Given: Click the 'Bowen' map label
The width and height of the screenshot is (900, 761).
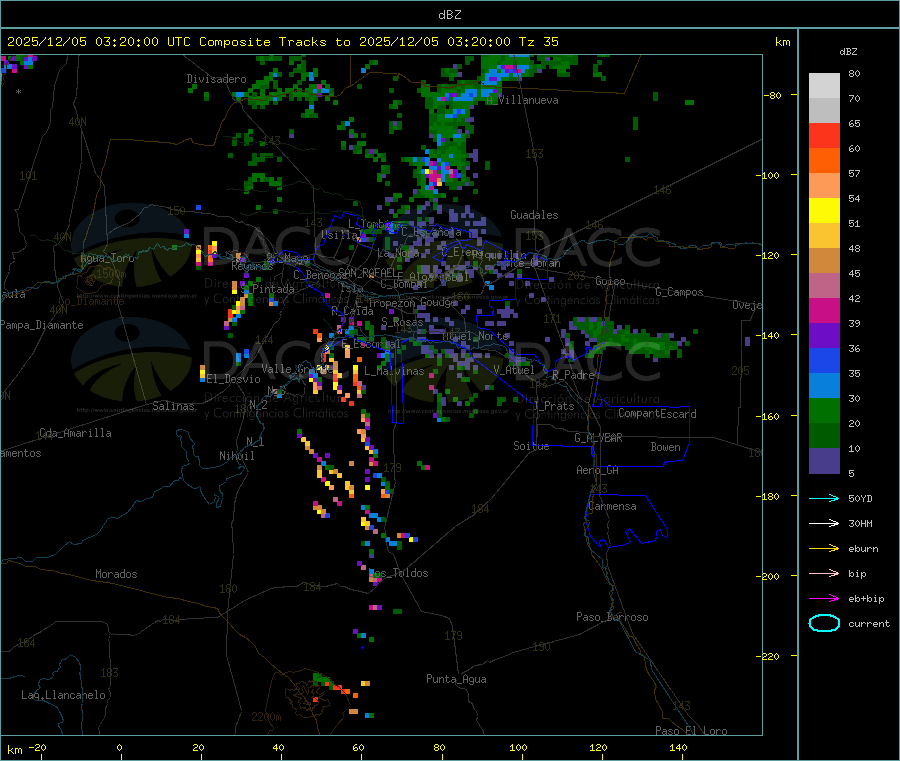Looking at the screenshot, I should click(665, 447).
